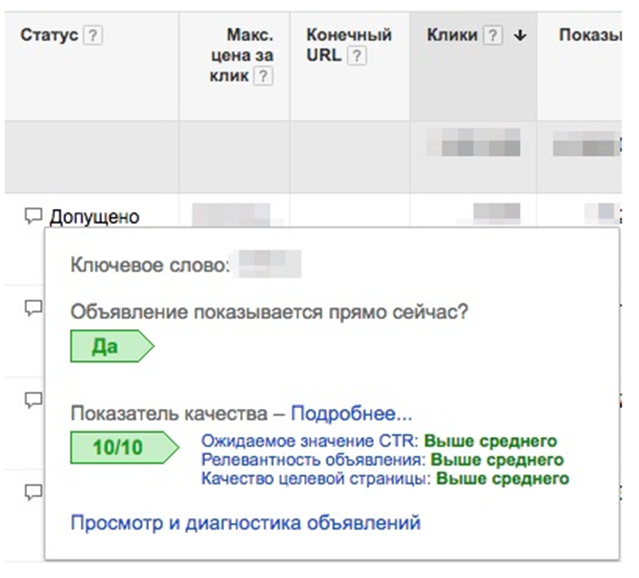Sort by the Статус column header
The height and width of the screenshot is (578, 639).
[46, 35]
